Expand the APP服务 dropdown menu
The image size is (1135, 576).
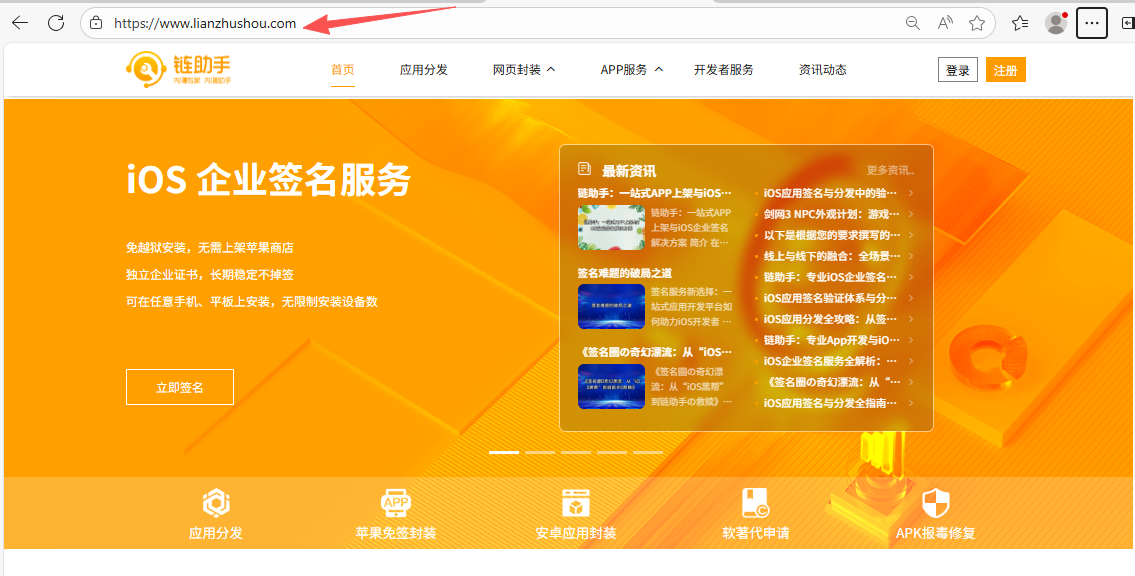click(x=631, y=70)
